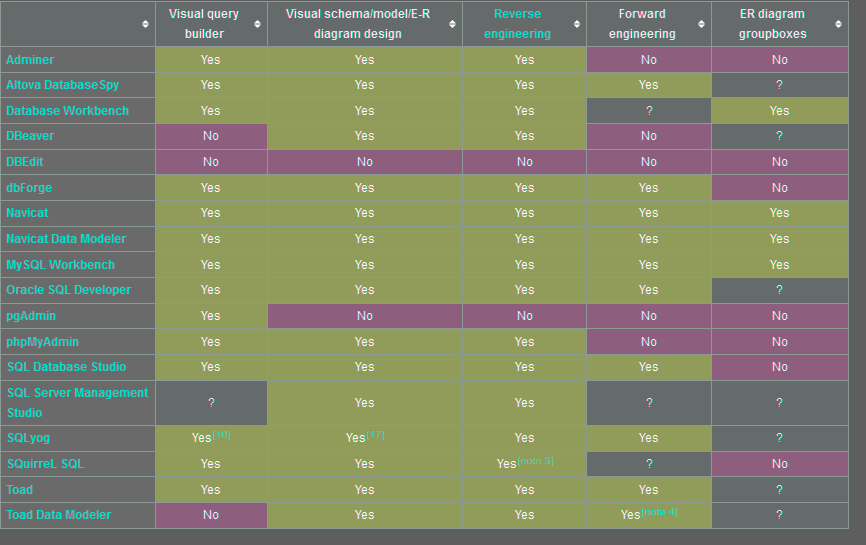Follow [note 4] in Toad Data Modeler row
The image size is (866, 545).
pos(659,512)
